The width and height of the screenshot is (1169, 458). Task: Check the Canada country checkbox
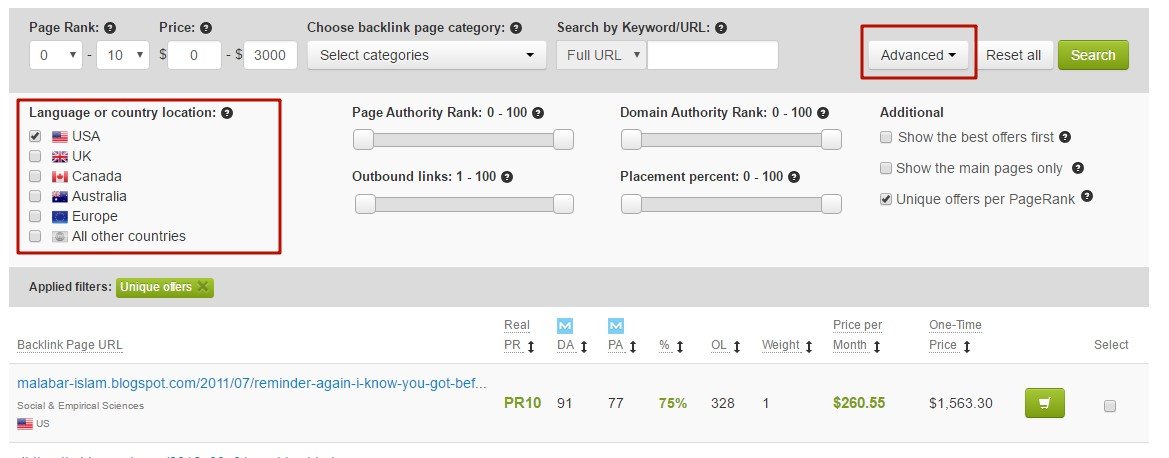(35, 177)
